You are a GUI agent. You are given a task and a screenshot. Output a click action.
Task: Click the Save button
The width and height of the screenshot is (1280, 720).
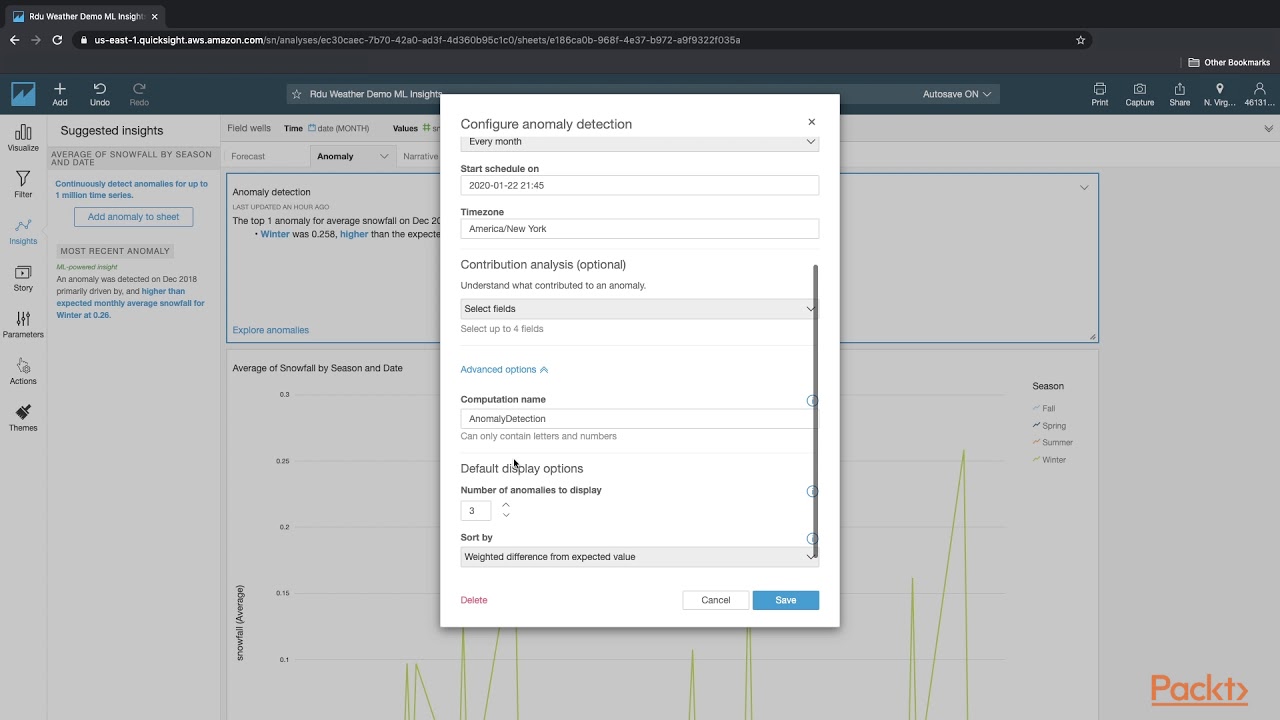point(786,600)
